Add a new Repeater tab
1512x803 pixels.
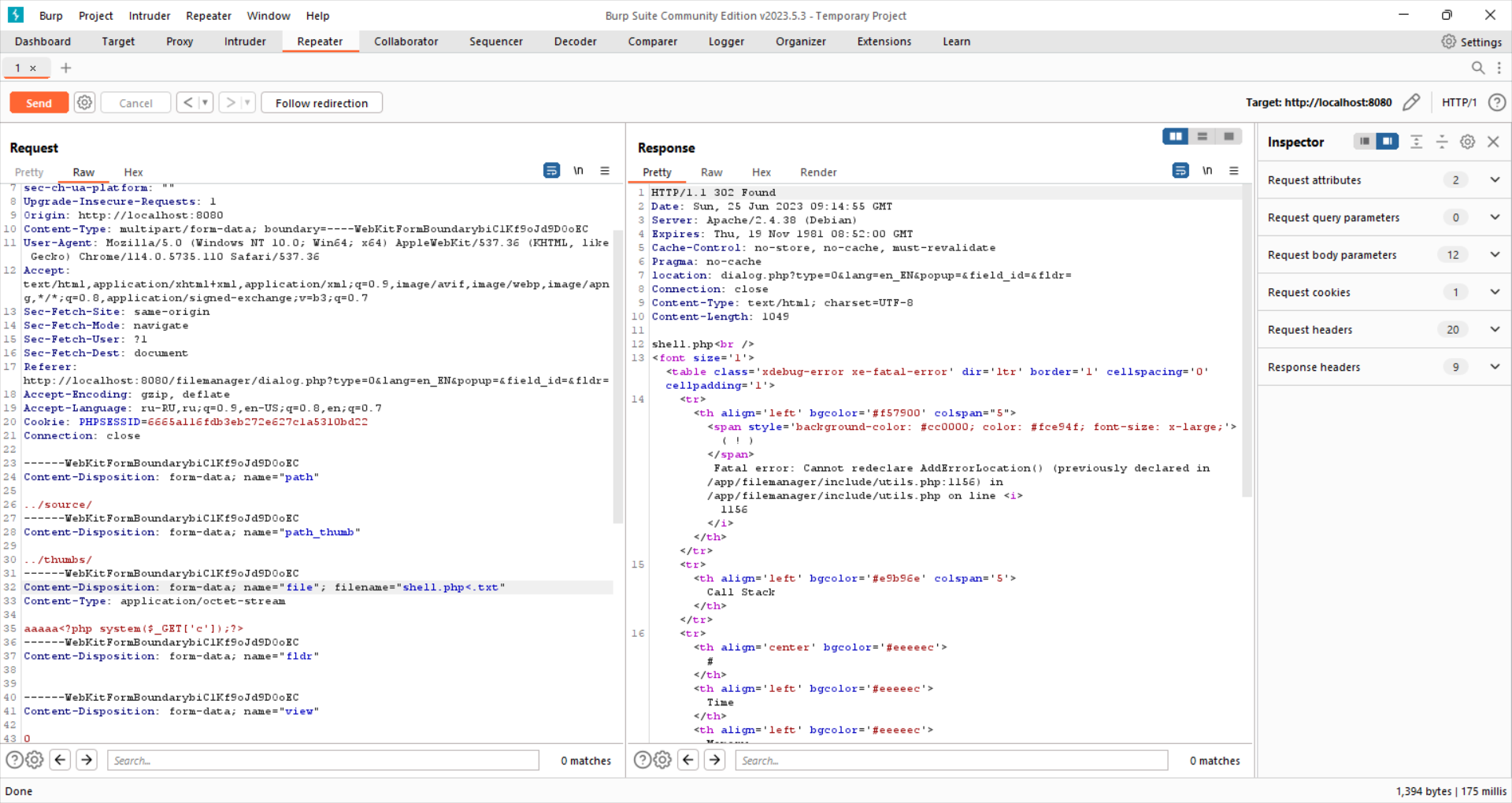coord(66,68)
